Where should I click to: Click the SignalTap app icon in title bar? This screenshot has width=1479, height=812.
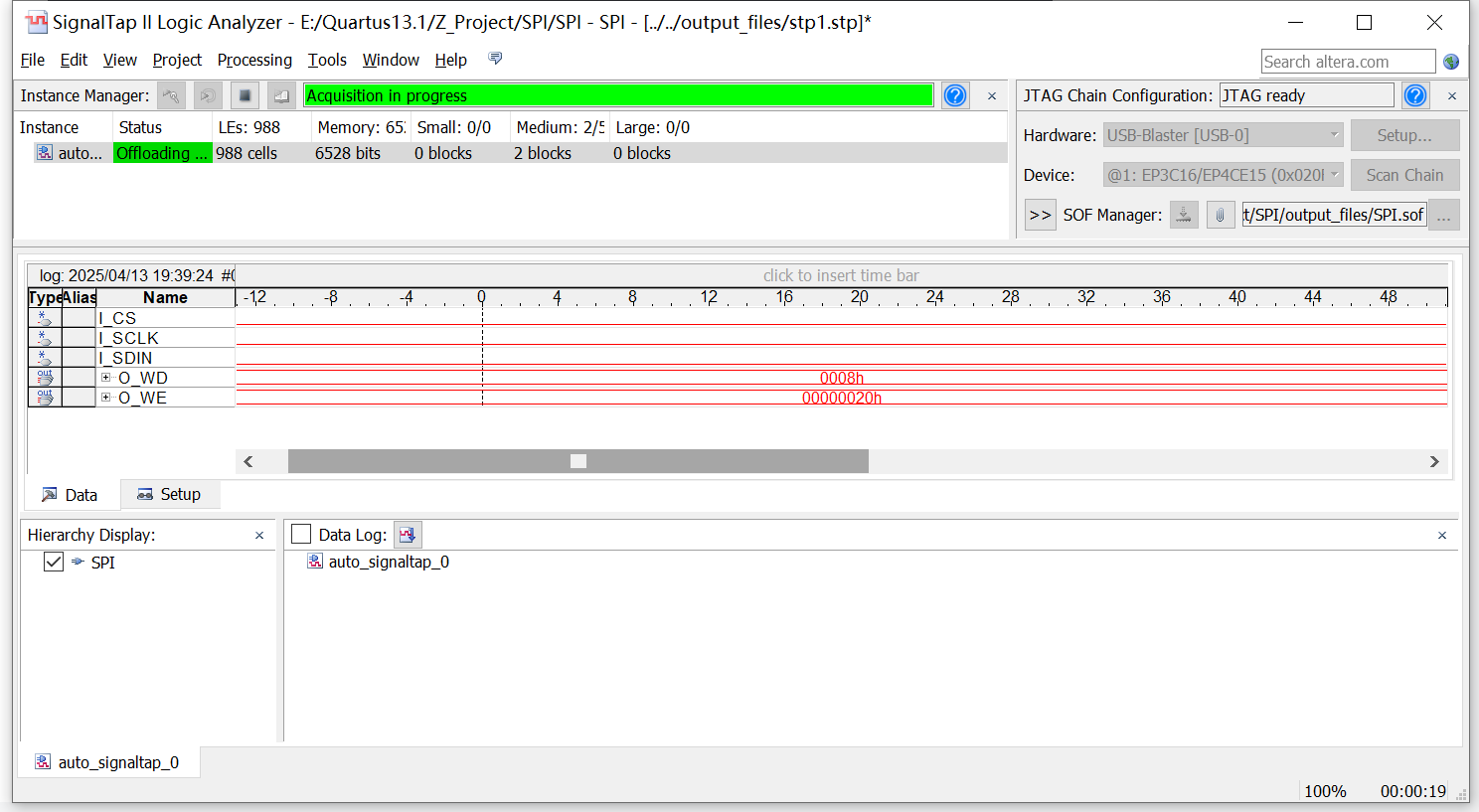click(x=36, y=22)
